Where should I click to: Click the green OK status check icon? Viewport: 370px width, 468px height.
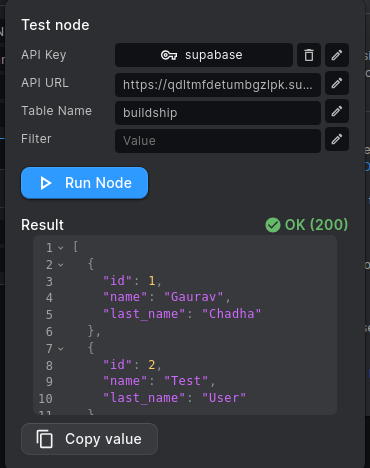(x=273, y=225)
